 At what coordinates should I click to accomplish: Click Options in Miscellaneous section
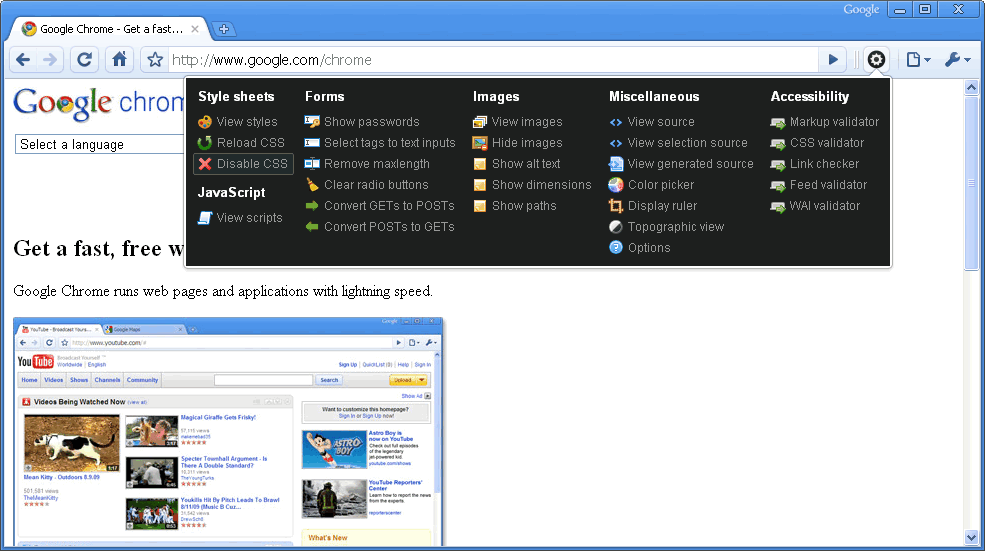649,248
